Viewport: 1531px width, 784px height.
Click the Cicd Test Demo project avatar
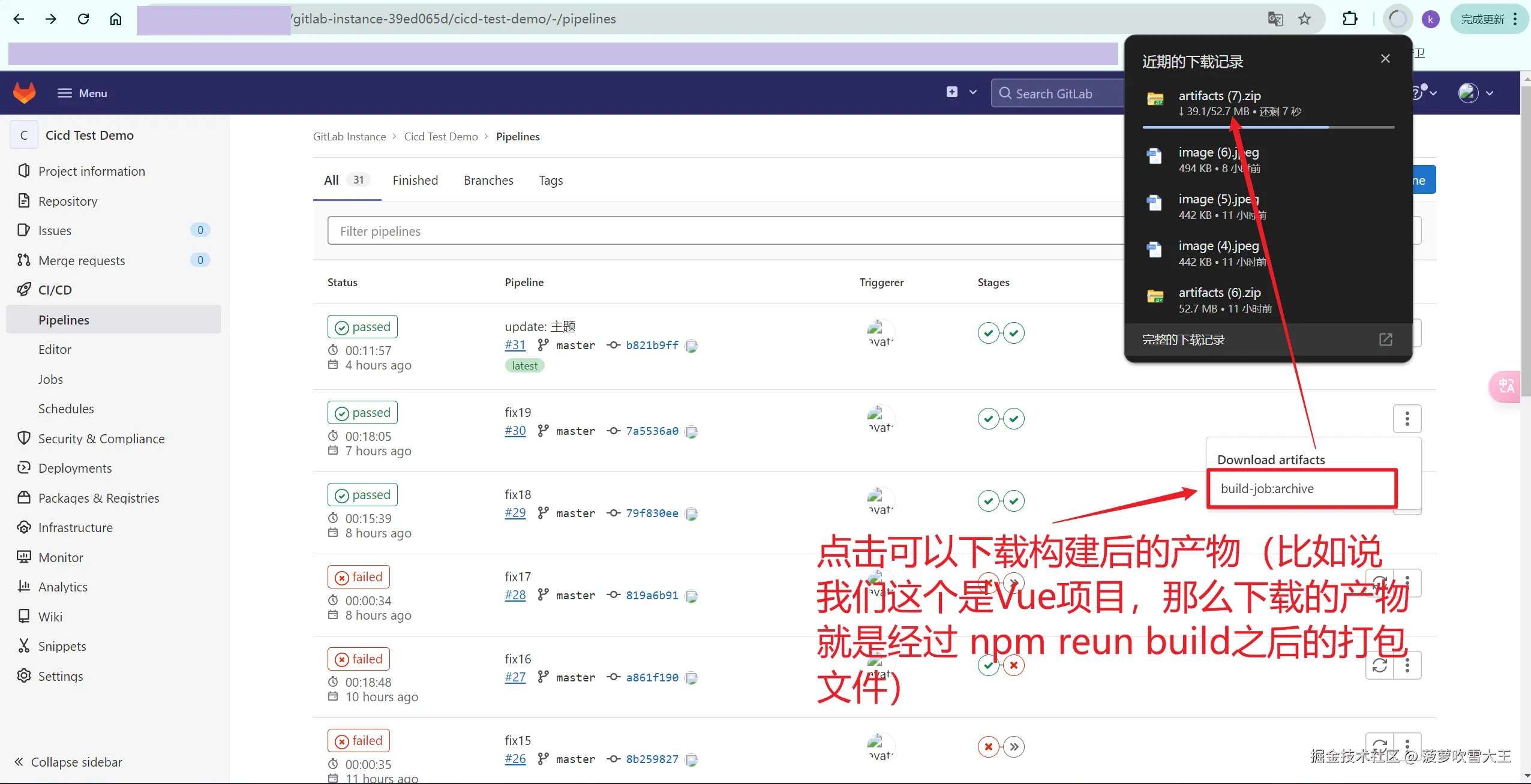(x=23, y=135)
